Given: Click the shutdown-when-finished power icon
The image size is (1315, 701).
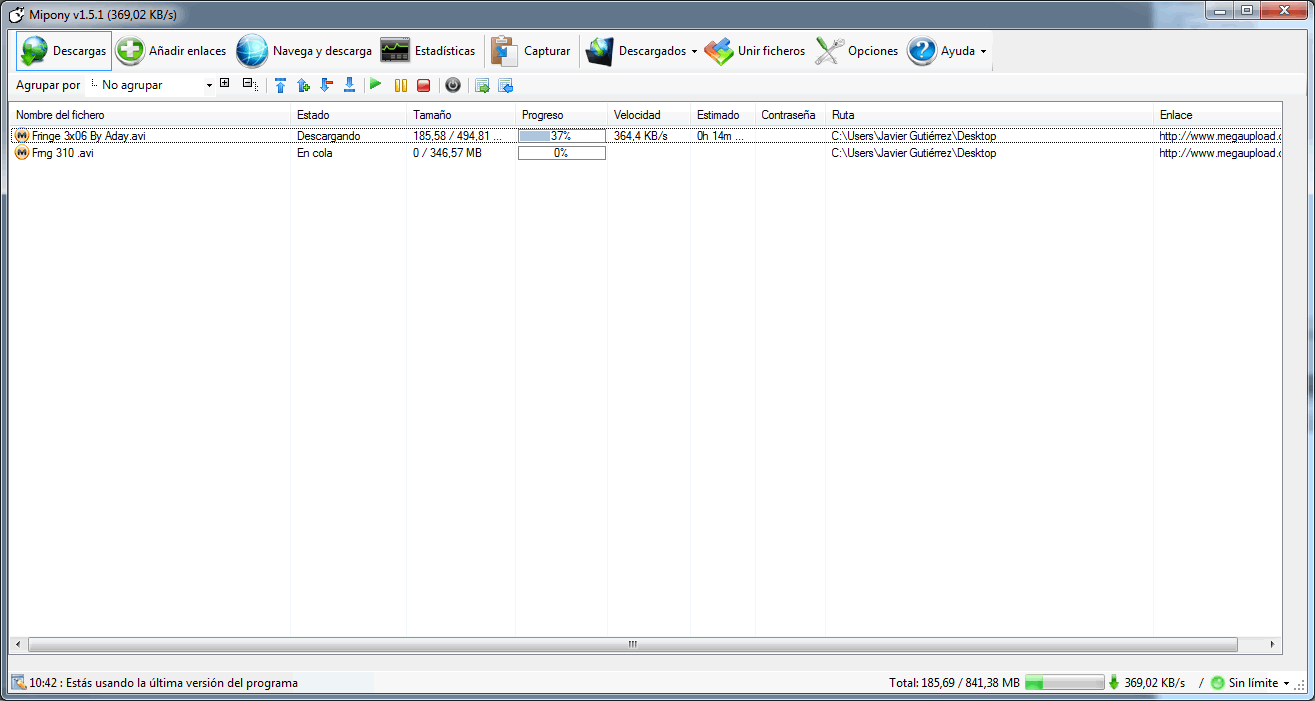Looking at the screenshot, I should coord(452,85).
